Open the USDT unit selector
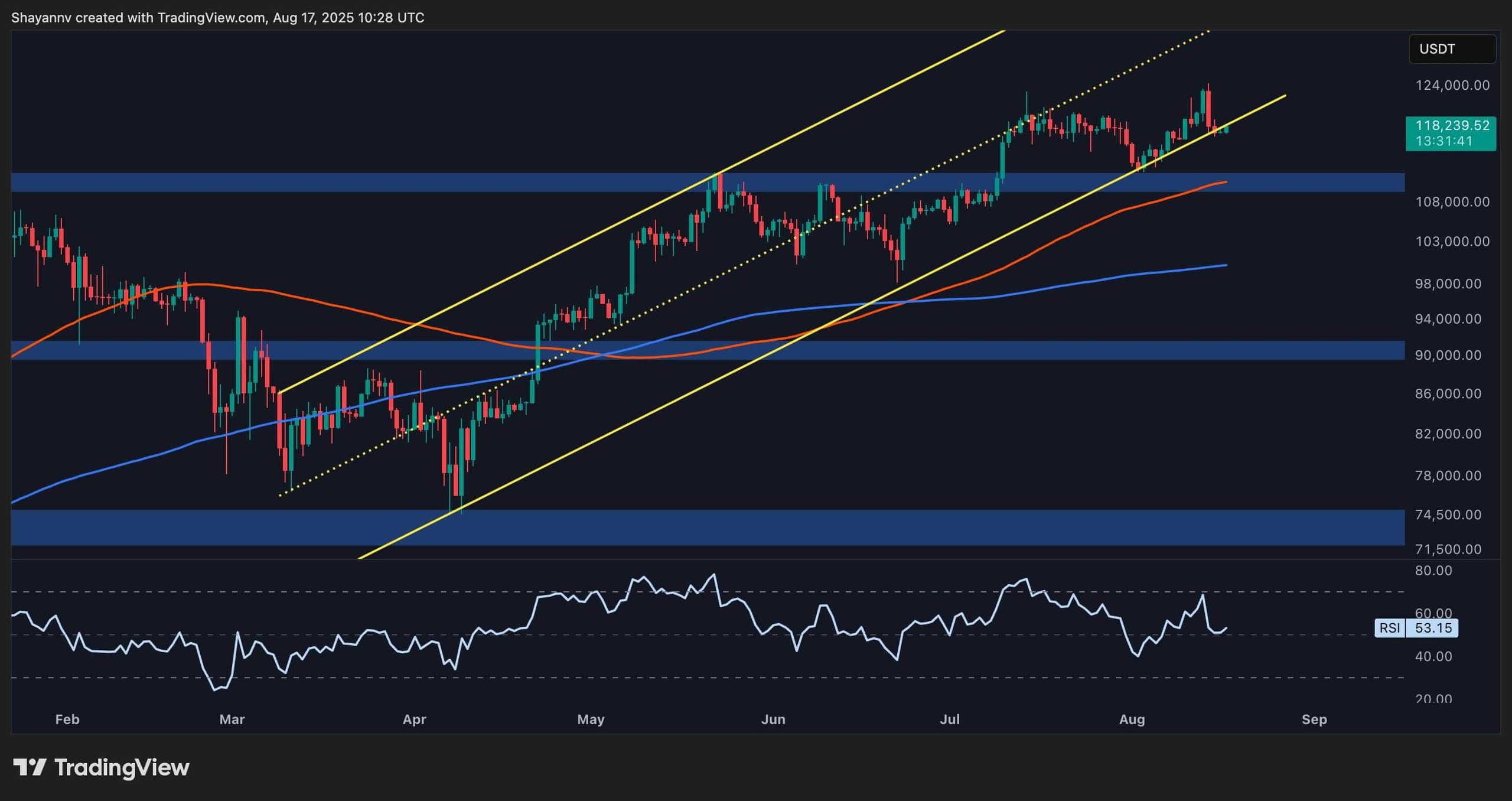The height and width of the screenshot is (801, 1512). pyautogui.click(x=1452, y=49)
